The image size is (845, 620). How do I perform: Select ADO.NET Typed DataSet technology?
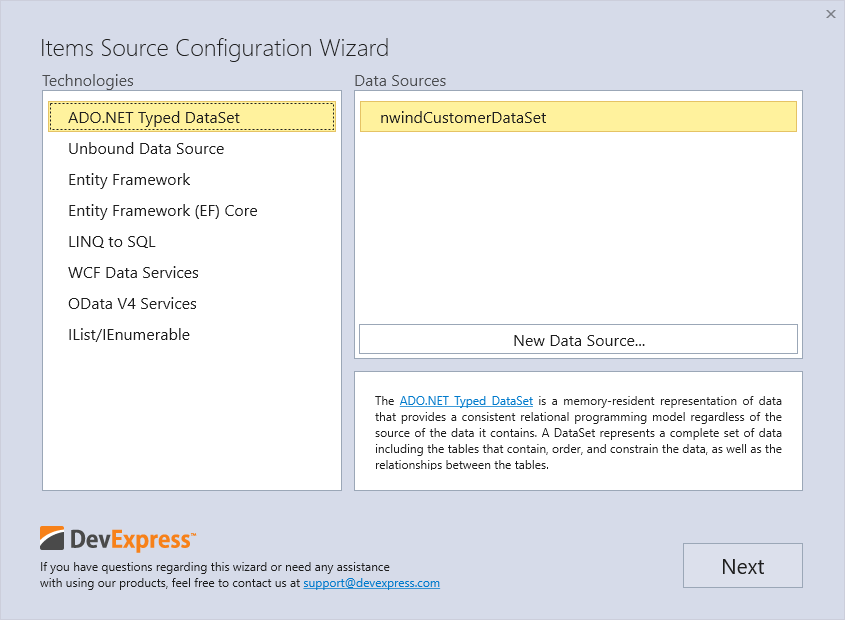(192, 117)
